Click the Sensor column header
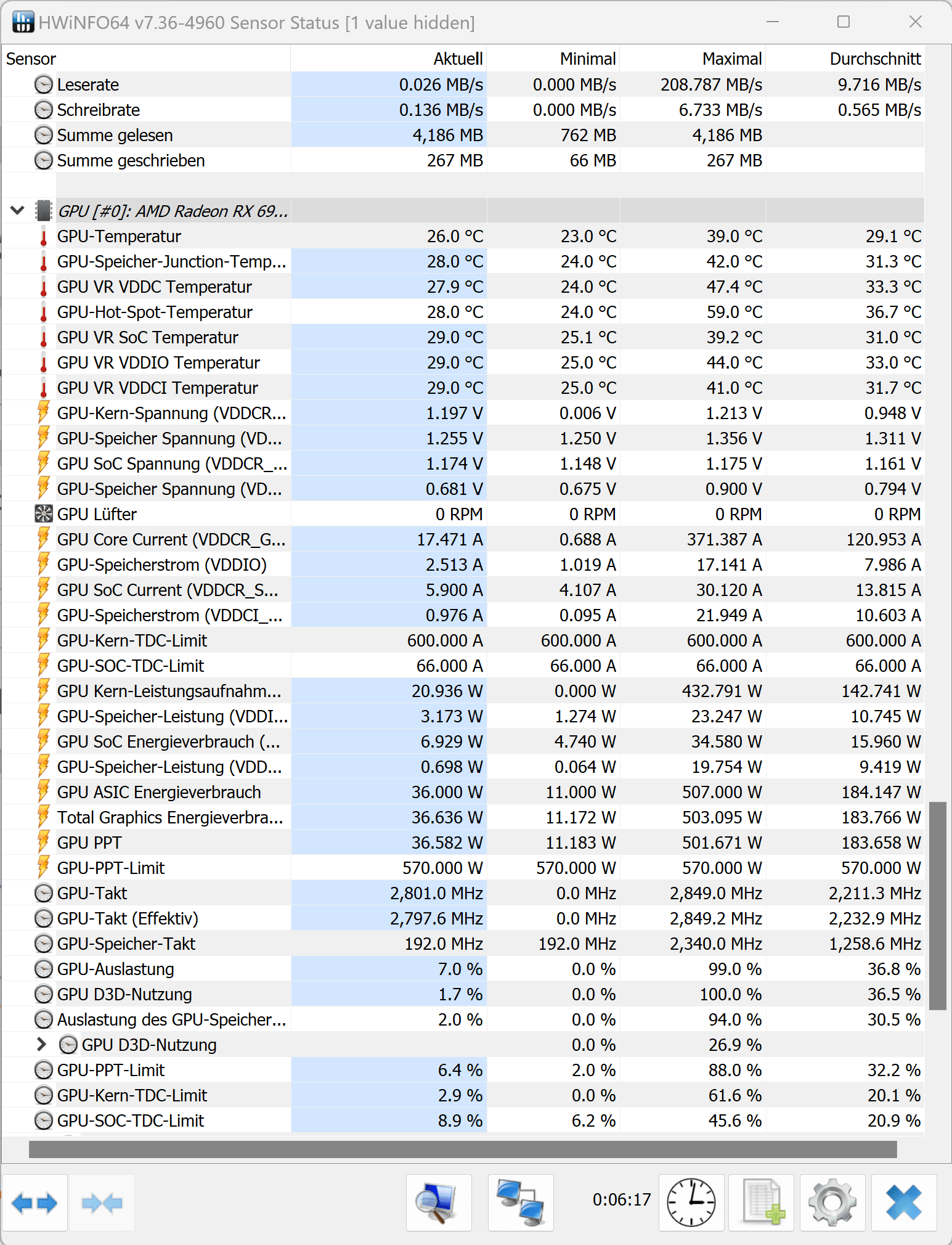952x1245 pixels. 146,59
